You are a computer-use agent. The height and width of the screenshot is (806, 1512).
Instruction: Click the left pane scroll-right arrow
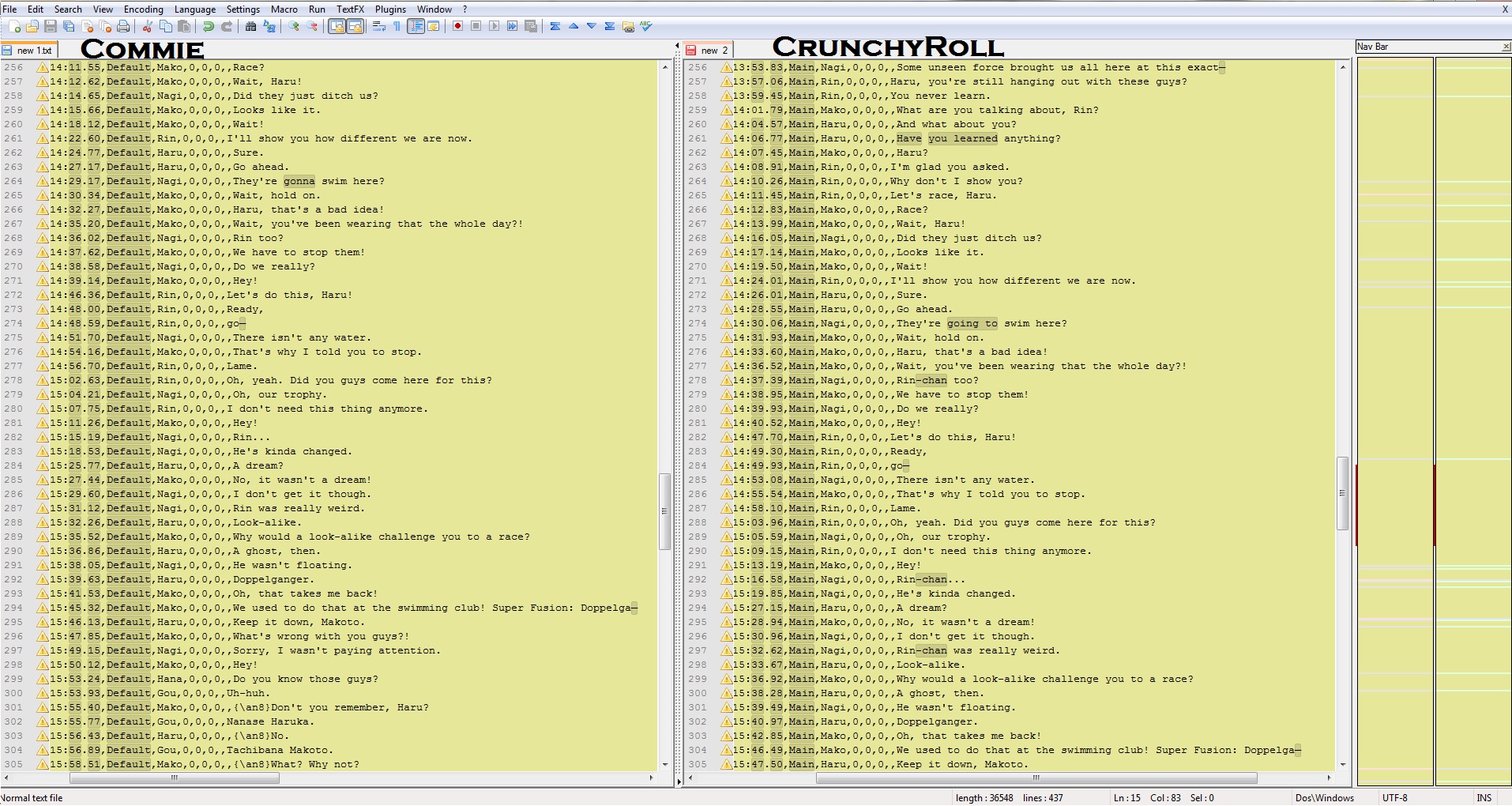(652, 778)
